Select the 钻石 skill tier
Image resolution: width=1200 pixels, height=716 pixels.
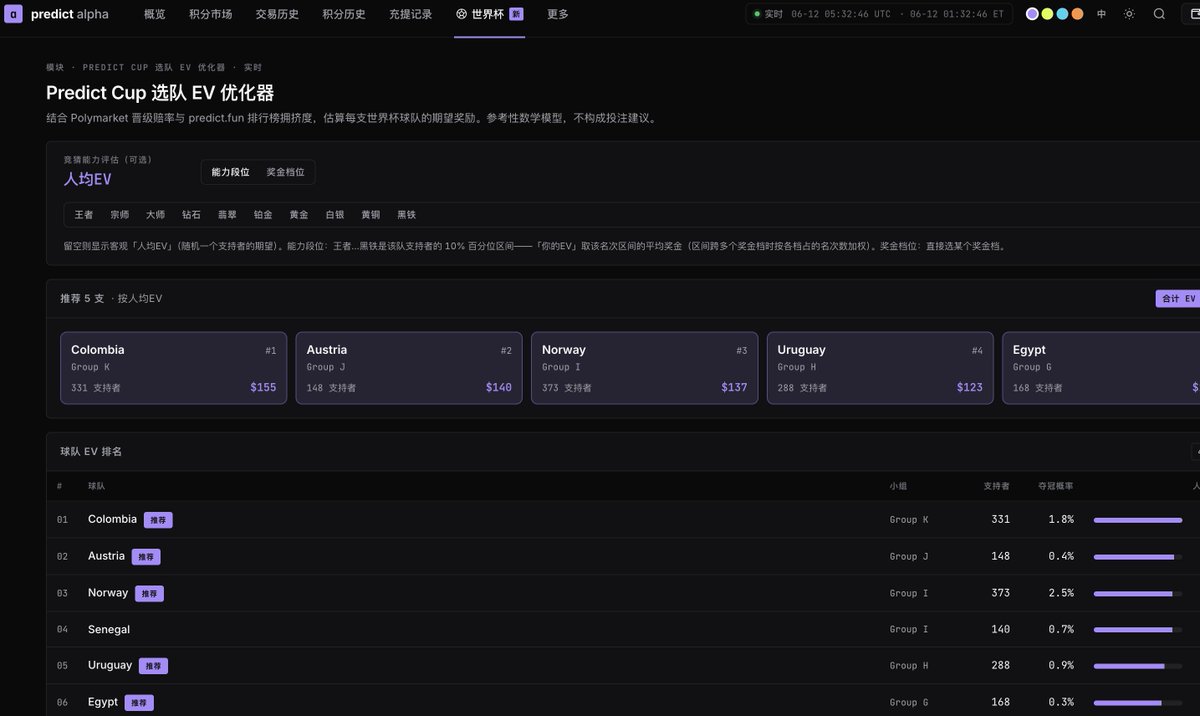[x=191, y=215]
